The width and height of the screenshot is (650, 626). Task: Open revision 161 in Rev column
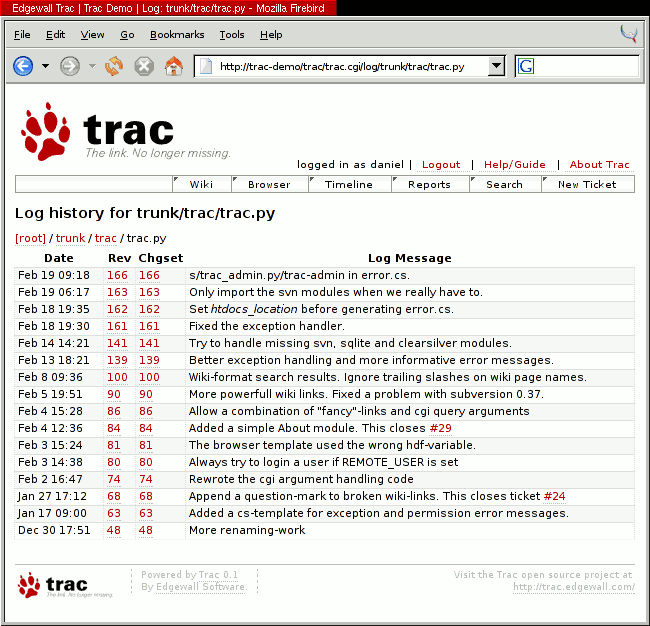pos(117,326)
